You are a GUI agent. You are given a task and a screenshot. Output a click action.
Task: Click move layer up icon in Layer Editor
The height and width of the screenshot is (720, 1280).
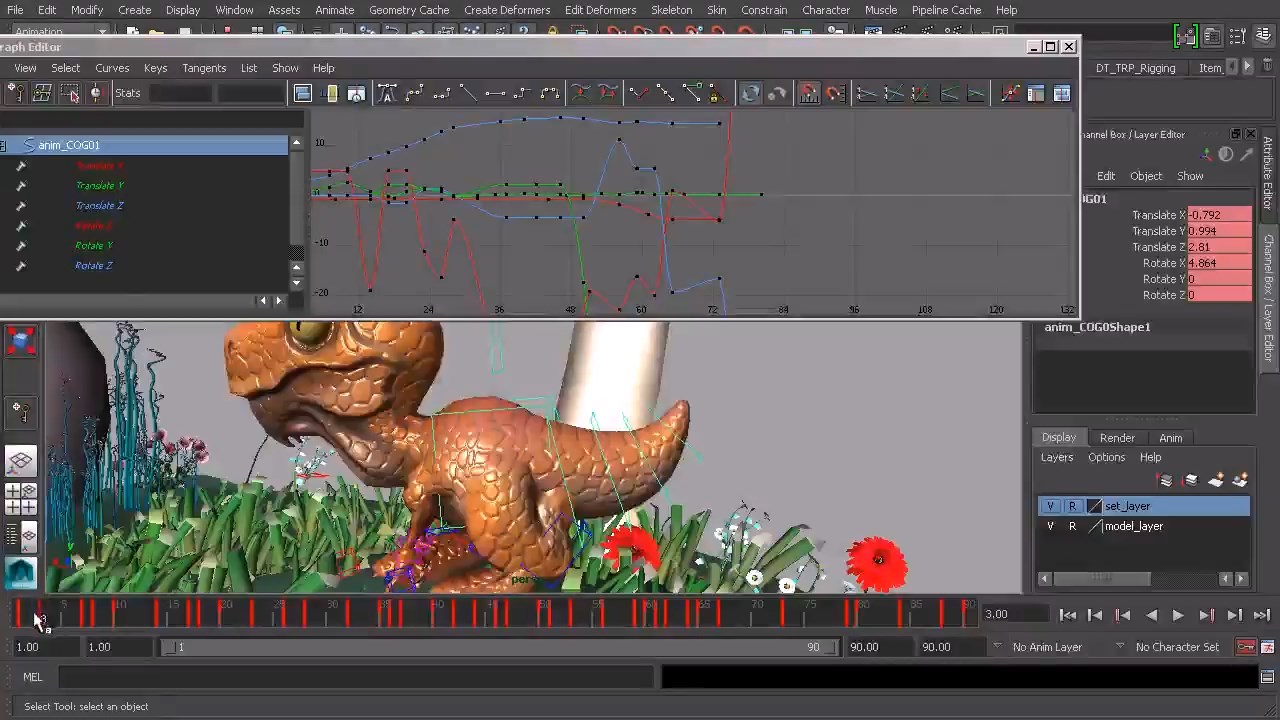1166,481
